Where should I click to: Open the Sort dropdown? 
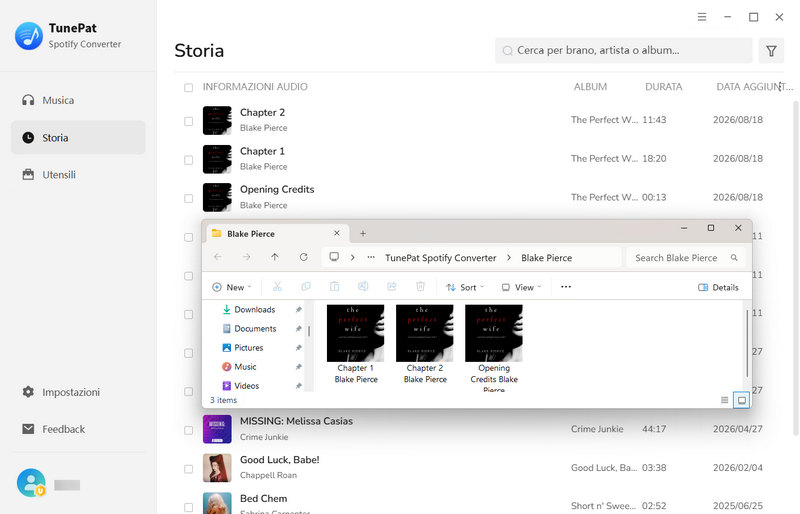coord(465,287)
